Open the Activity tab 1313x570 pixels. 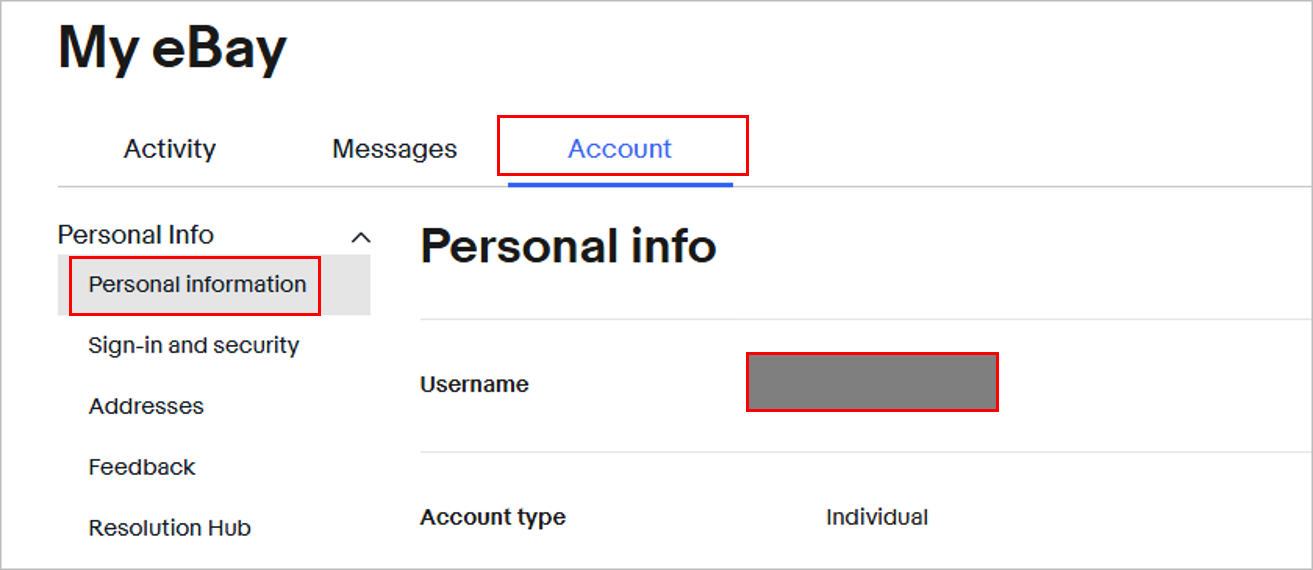[x=170, y=149]
